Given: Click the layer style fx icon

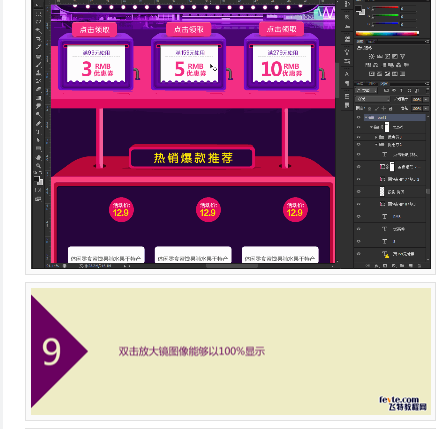Looking at the screenshot, I should (x=377, y=266).
